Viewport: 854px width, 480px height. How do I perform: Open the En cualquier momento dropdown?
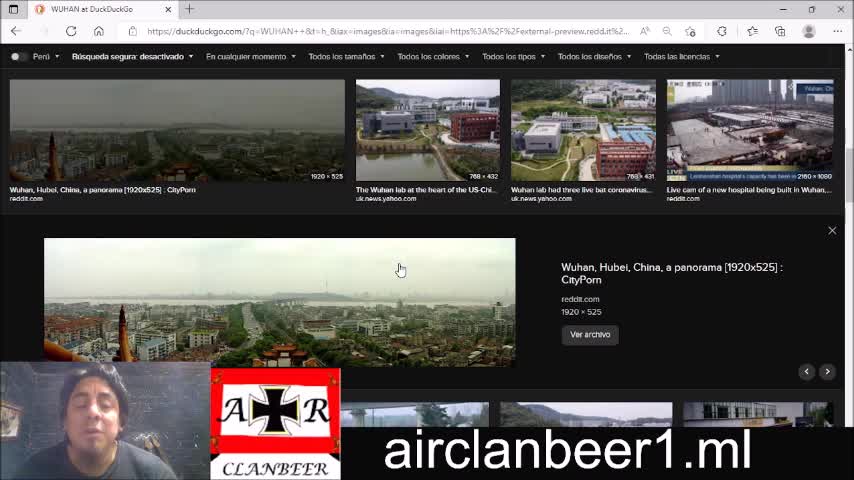251,57
